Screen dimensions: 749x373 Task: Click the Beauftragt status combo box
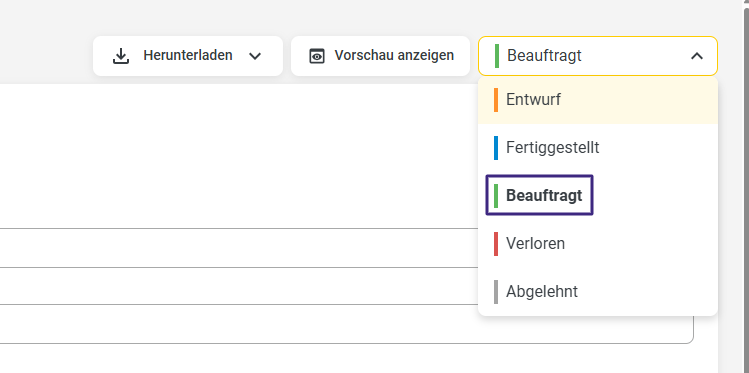[598, 56]
